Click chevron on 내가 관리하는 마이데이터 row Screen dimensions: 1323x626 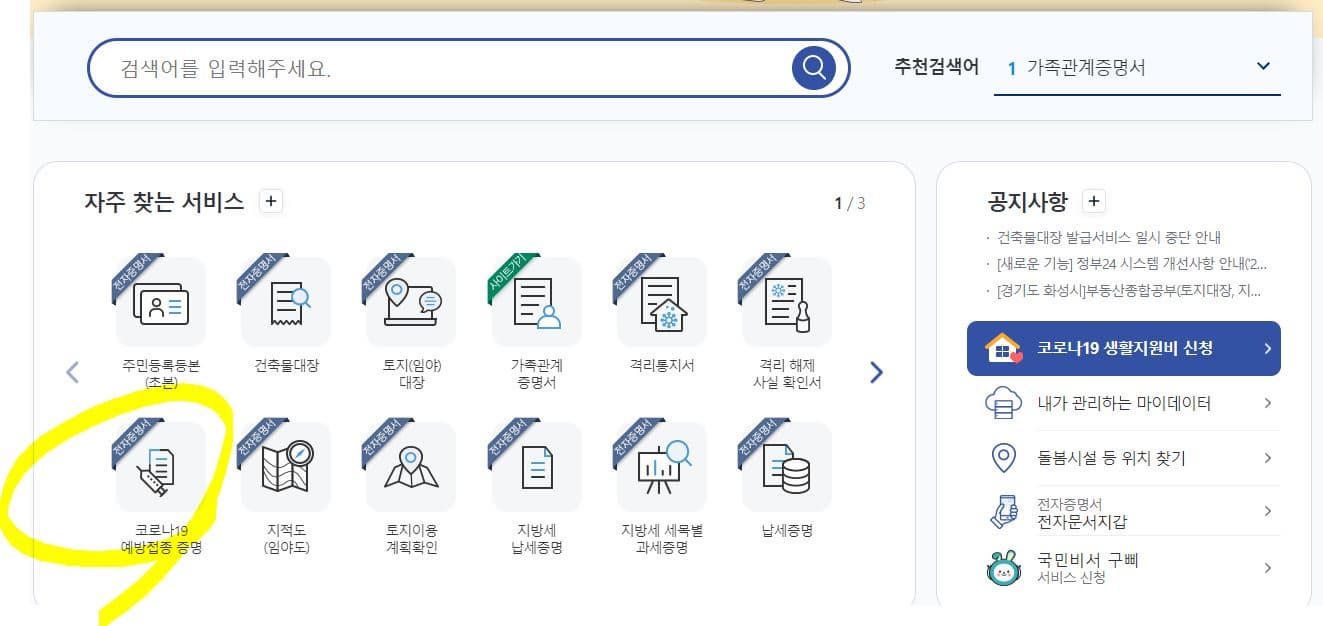1267,404
